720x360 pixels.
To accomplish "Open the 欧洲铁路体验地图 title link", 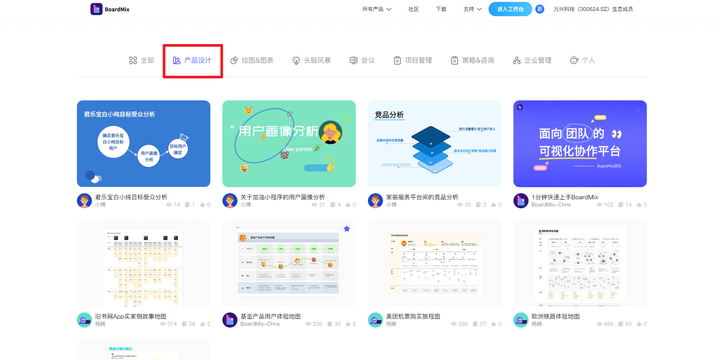I will pyautogui.click(x=556, y=316).
